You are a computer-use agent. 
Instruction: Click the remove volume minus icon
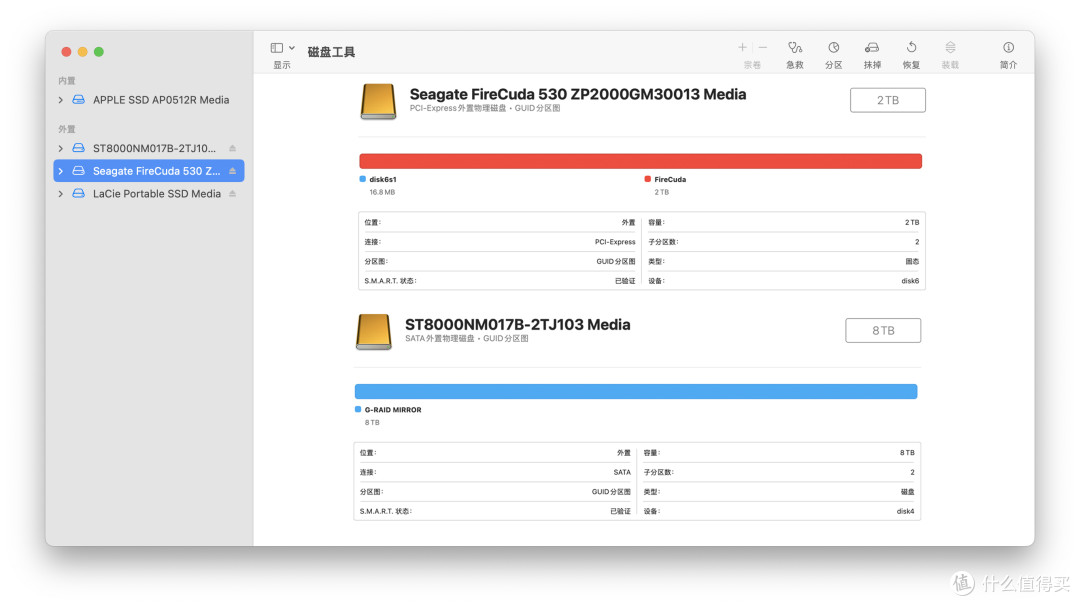[x=762, y=47]
